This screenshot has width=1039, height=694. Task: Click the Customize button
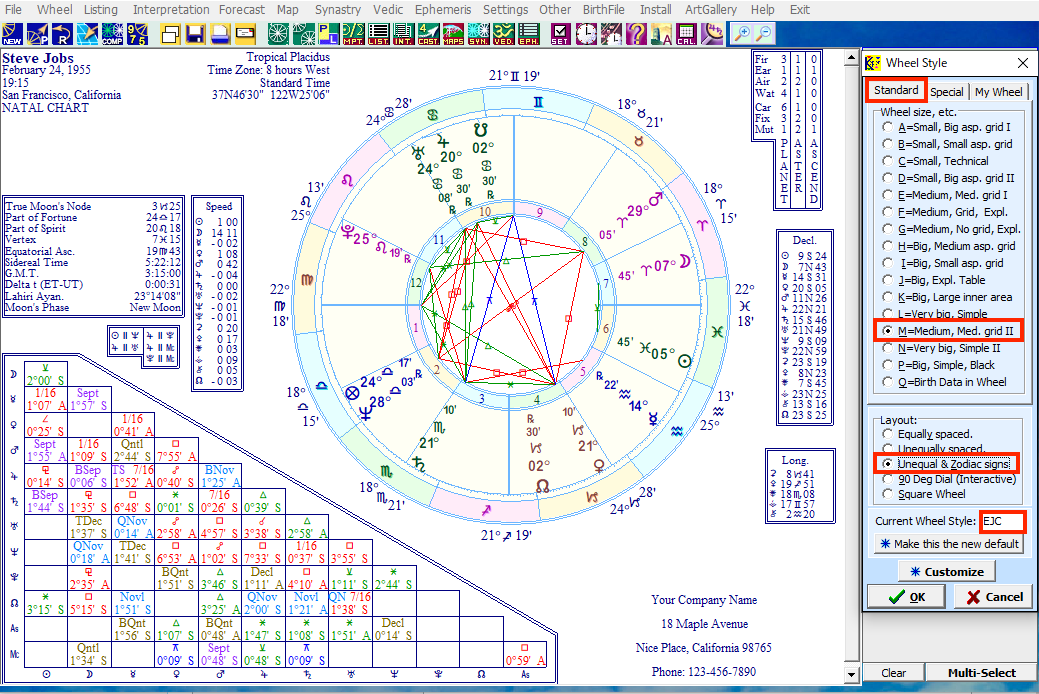tap(946, 571)
